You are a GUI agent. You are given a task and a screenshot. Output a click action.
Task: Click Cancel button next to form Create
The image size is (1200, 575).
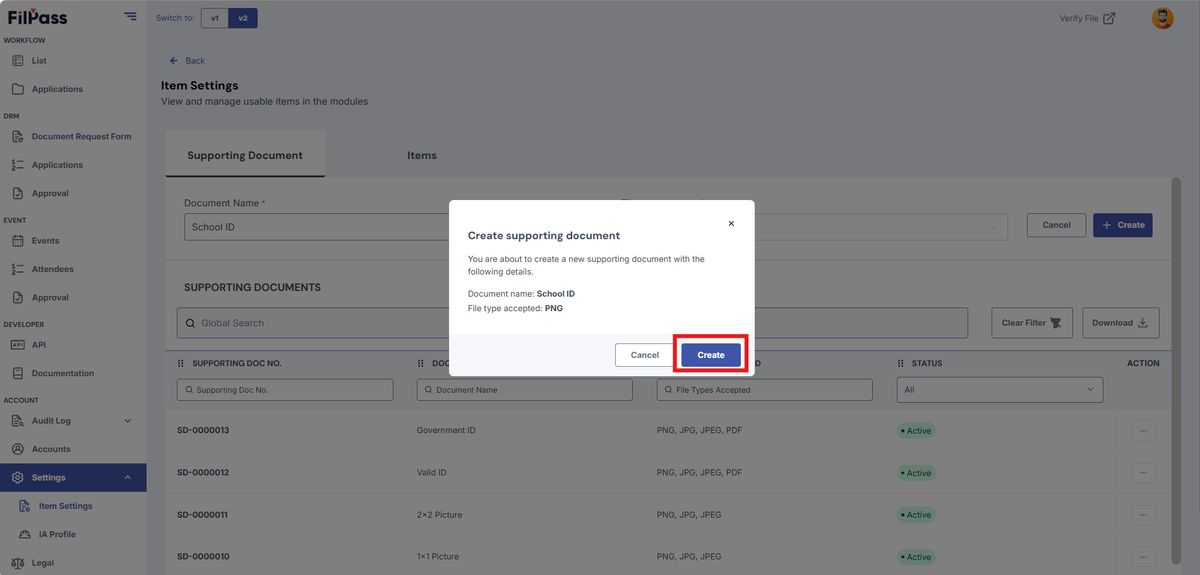click(x=1057, y=225)
